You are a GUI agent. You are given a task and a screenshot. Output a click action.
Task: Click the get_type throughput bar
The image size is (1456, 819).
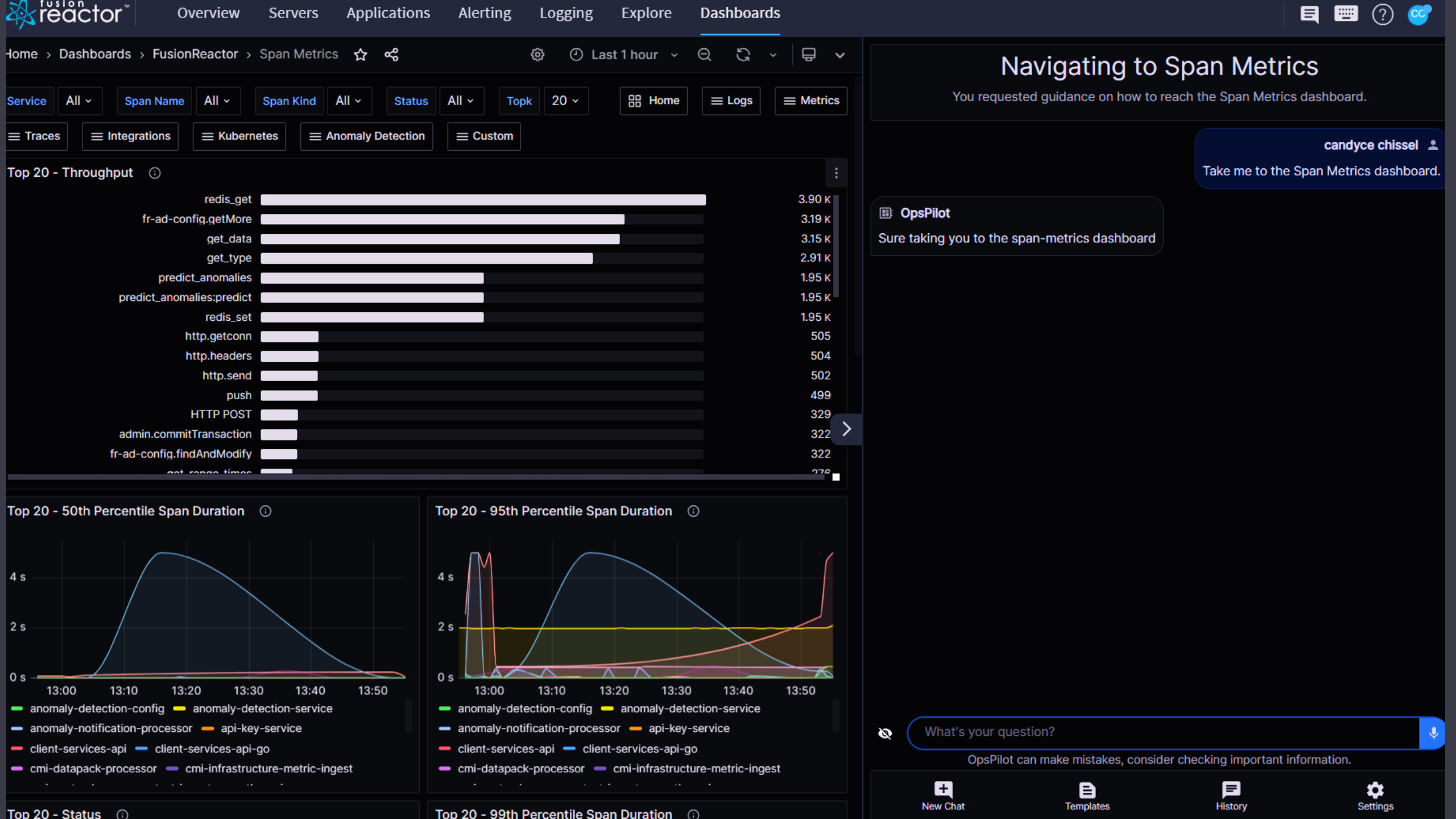click(427, 258)
